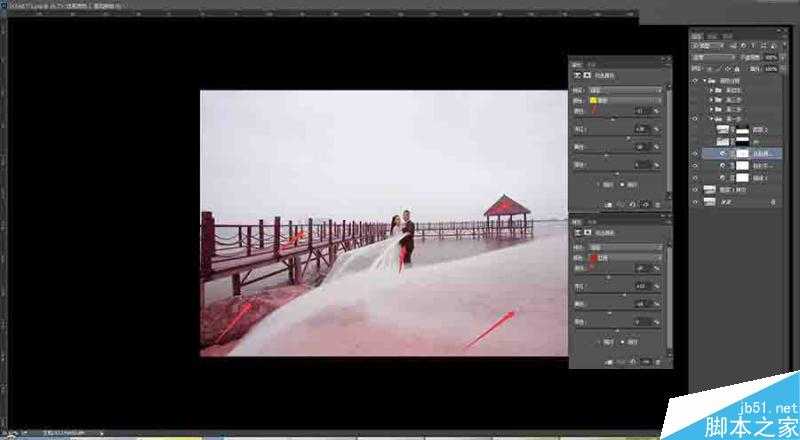The image size is (800, 440).
Task: Click the Opacity value field in Layers panel
Action: pos(770,57)
